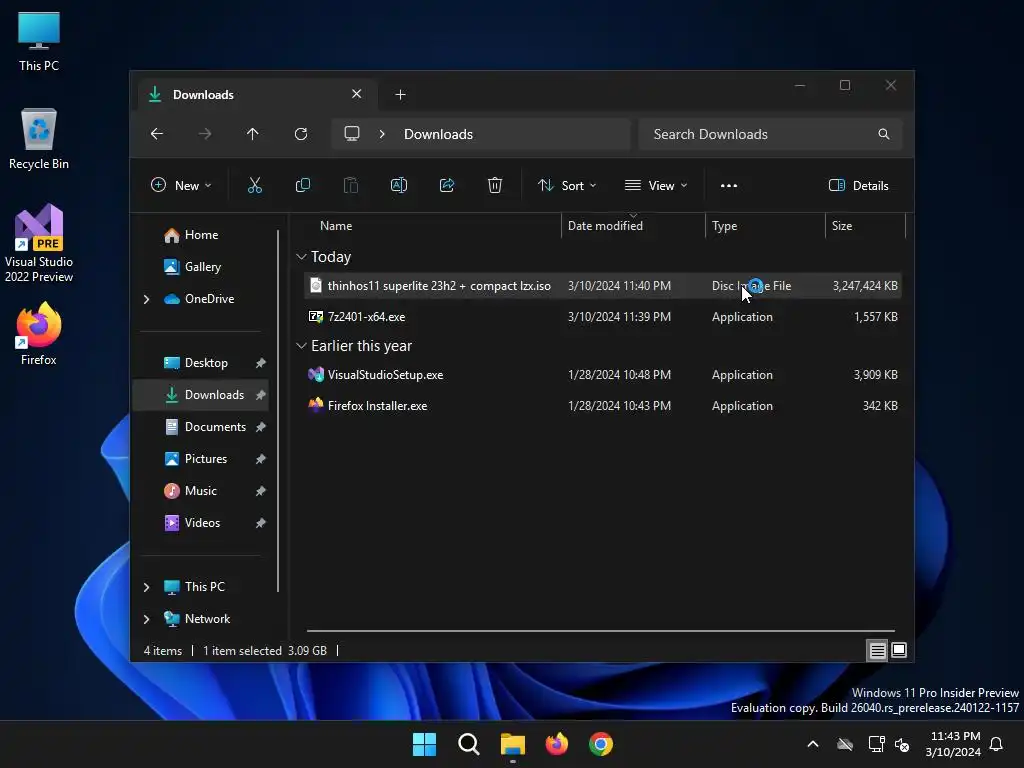Open the View dropdown

click(x=656, y=185)
